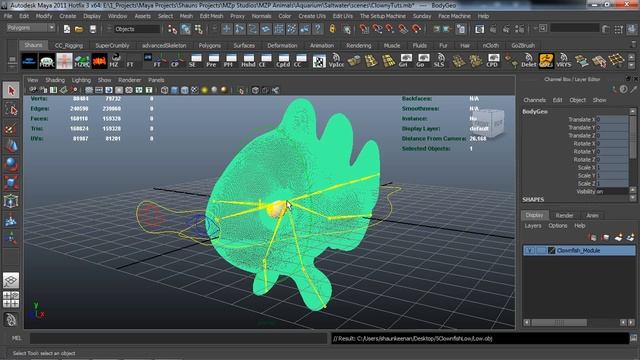Viewport: 640px width, 360px height.
Task: Click the Clownfish_Module layer color swatch
Action: click(x=551, y=251)
